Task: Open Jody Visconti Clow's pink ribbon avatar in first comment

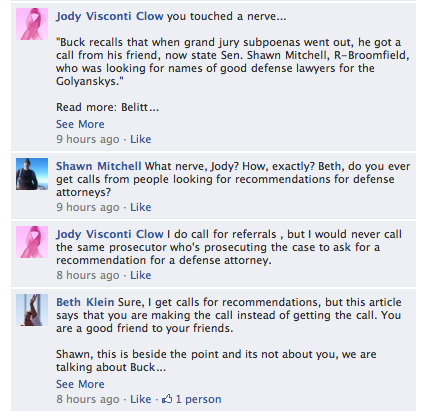Action: coord(32,24)
